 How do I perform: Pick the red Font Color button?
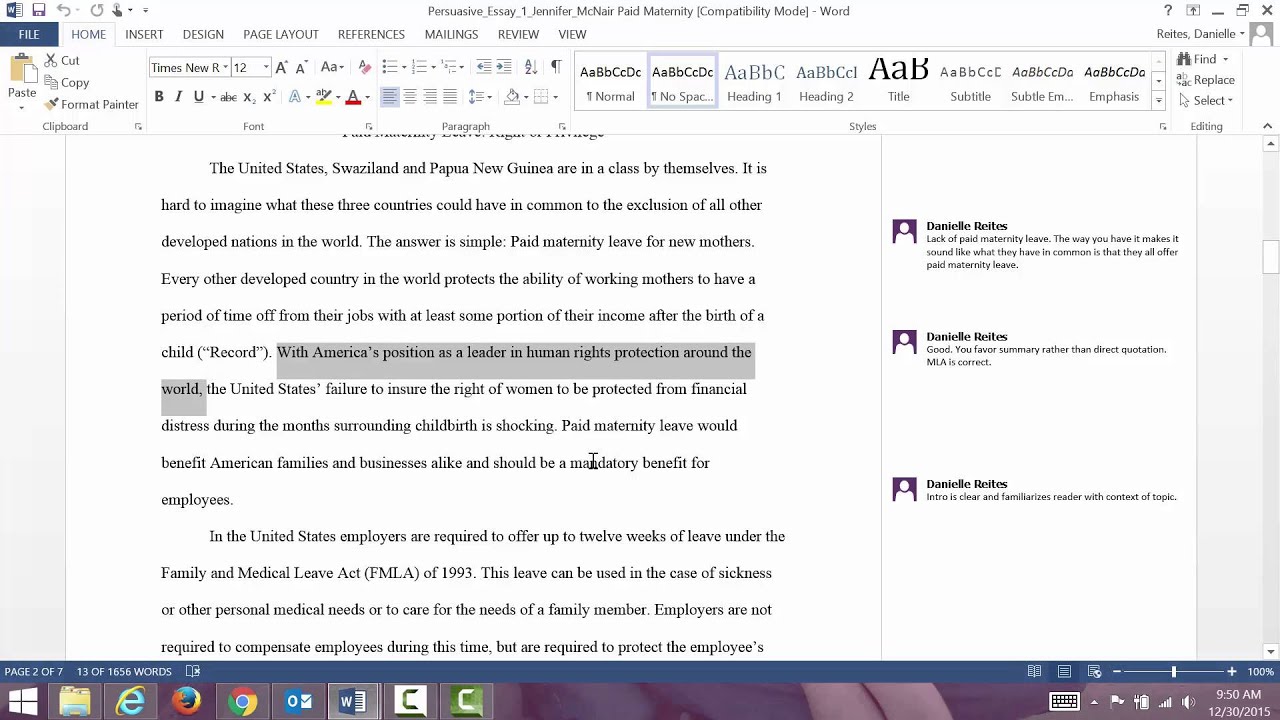click(x=353, y=97)
